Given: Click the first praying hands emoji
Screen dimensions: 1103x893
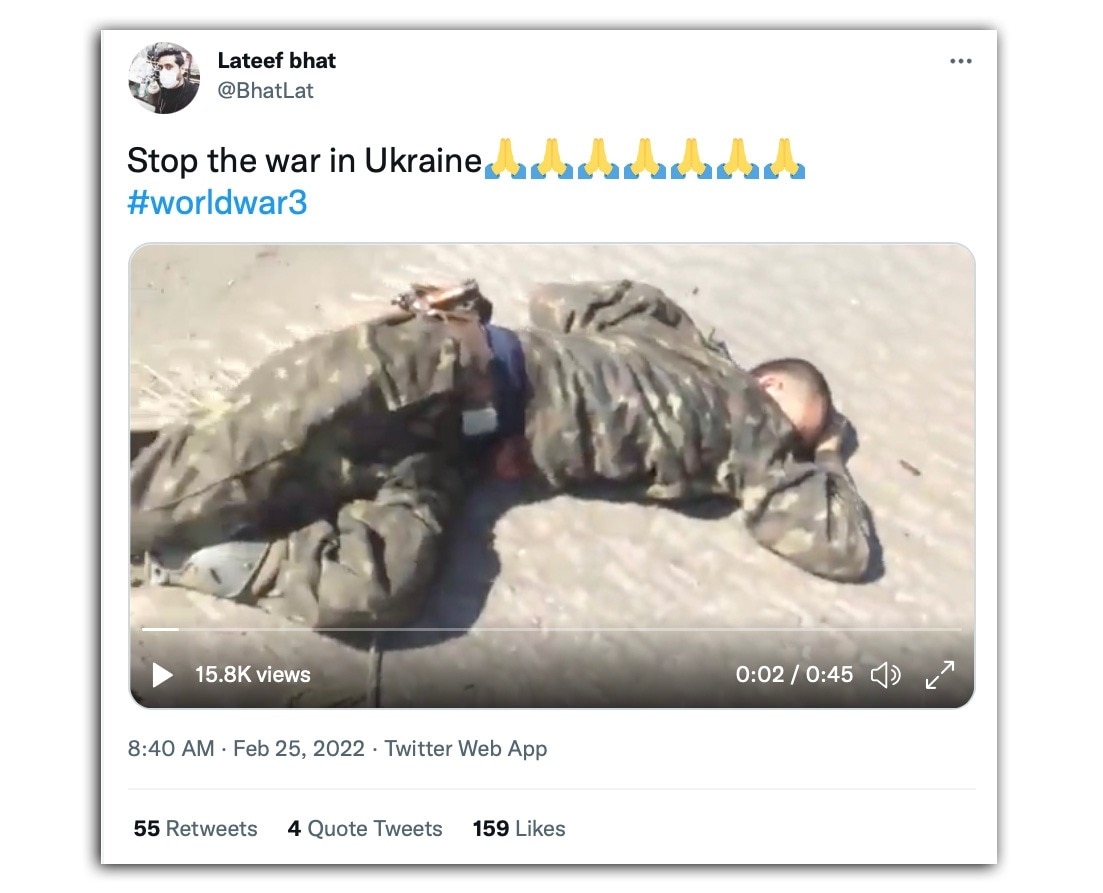Looking at the screenshot, I should tap(505, 159).
